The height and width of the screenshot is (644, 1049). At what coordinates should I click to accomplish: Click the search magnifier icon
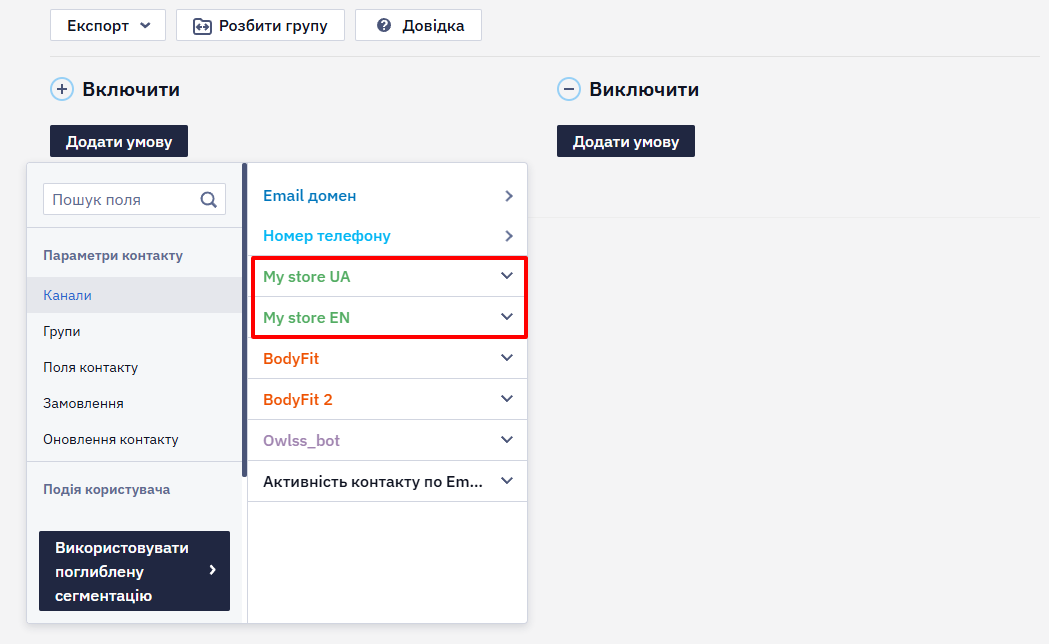tap(209, 200)
